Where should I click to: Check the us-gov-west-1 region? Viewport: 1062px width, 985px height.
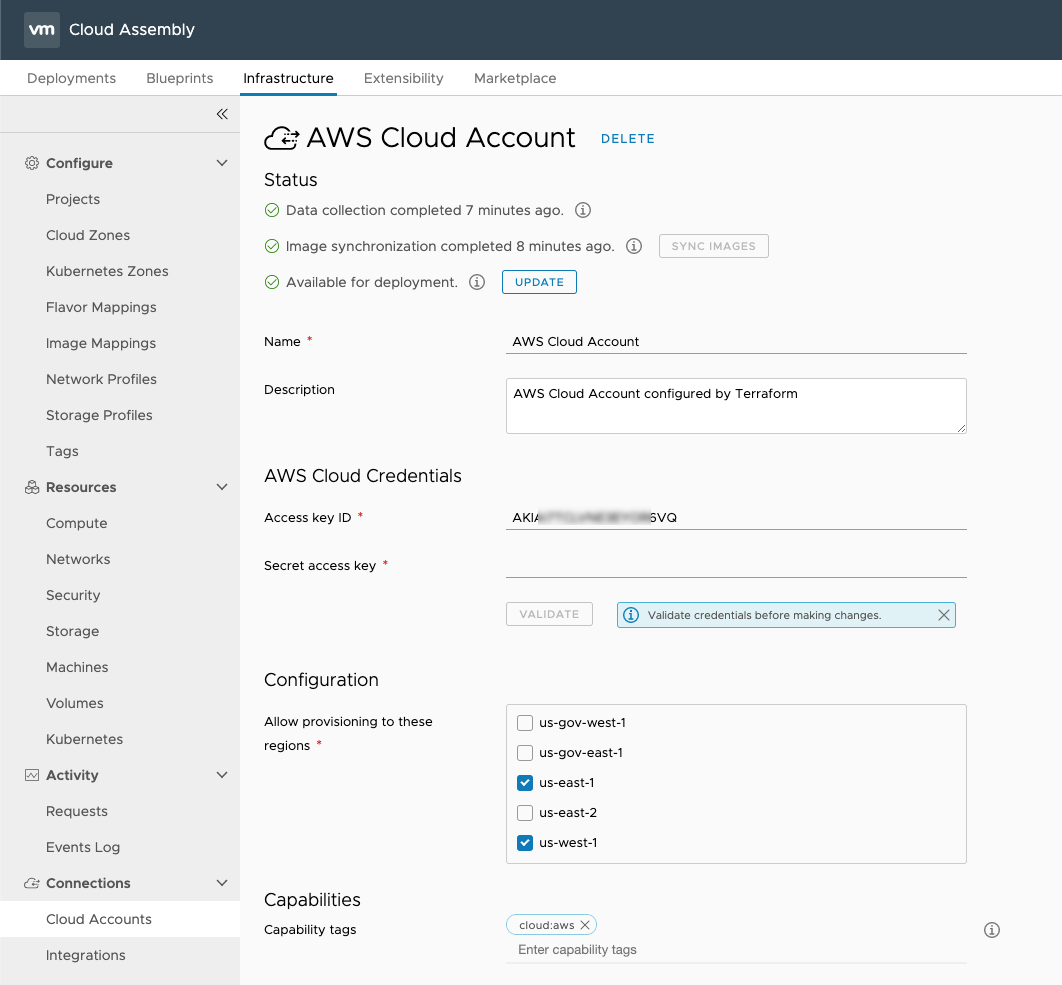(525, 722)
